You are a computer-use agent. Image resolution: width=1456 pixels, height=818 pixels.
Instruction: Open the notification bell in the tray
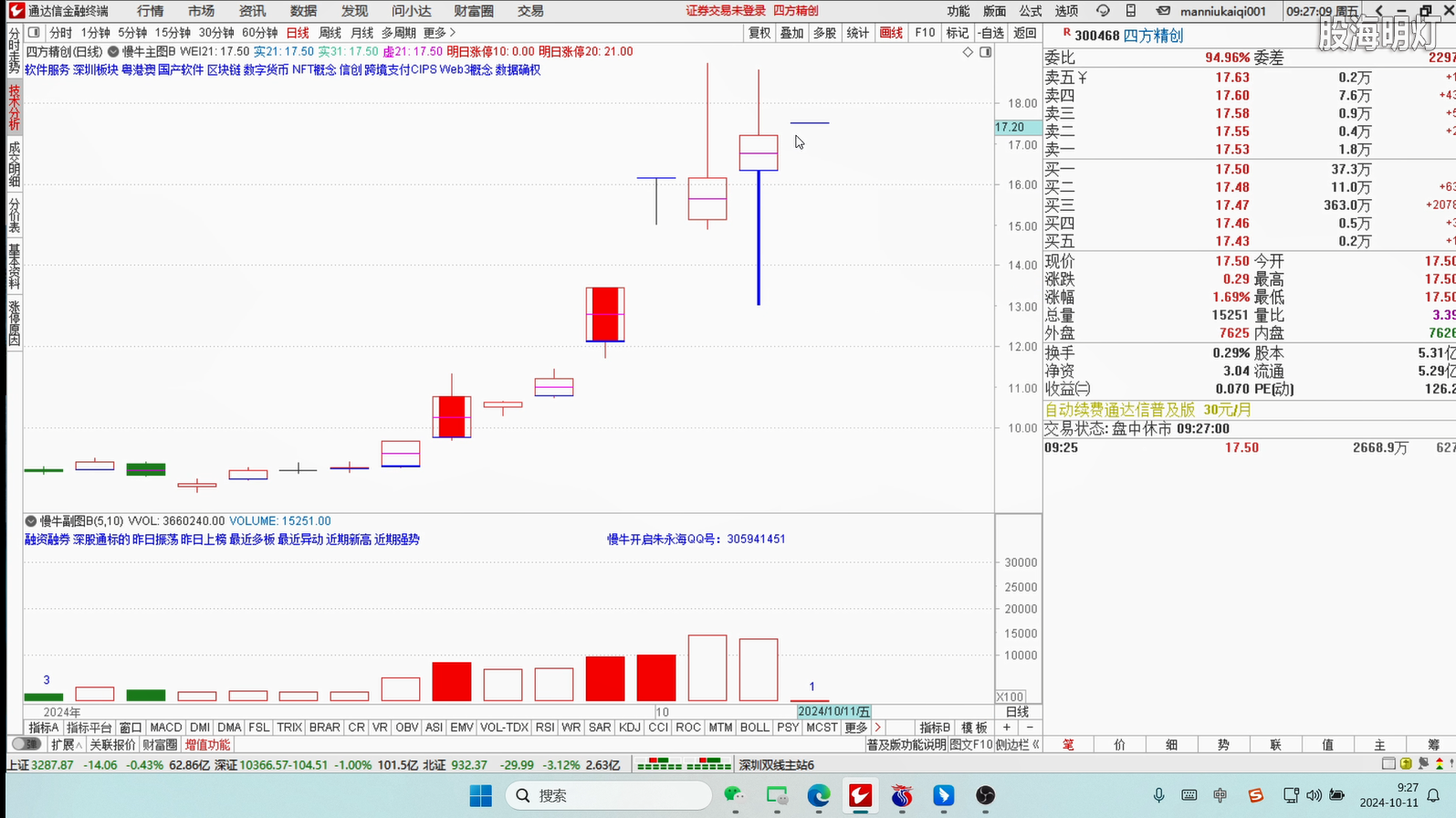click(x=1434, y=795)
